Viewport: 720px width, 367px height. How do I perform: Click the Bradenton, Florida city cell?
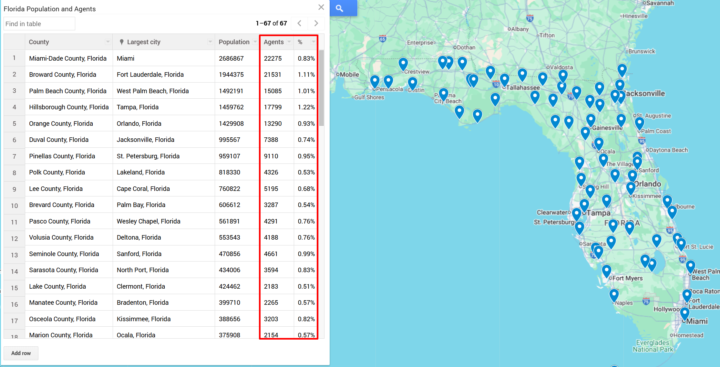tap(163, 303)
